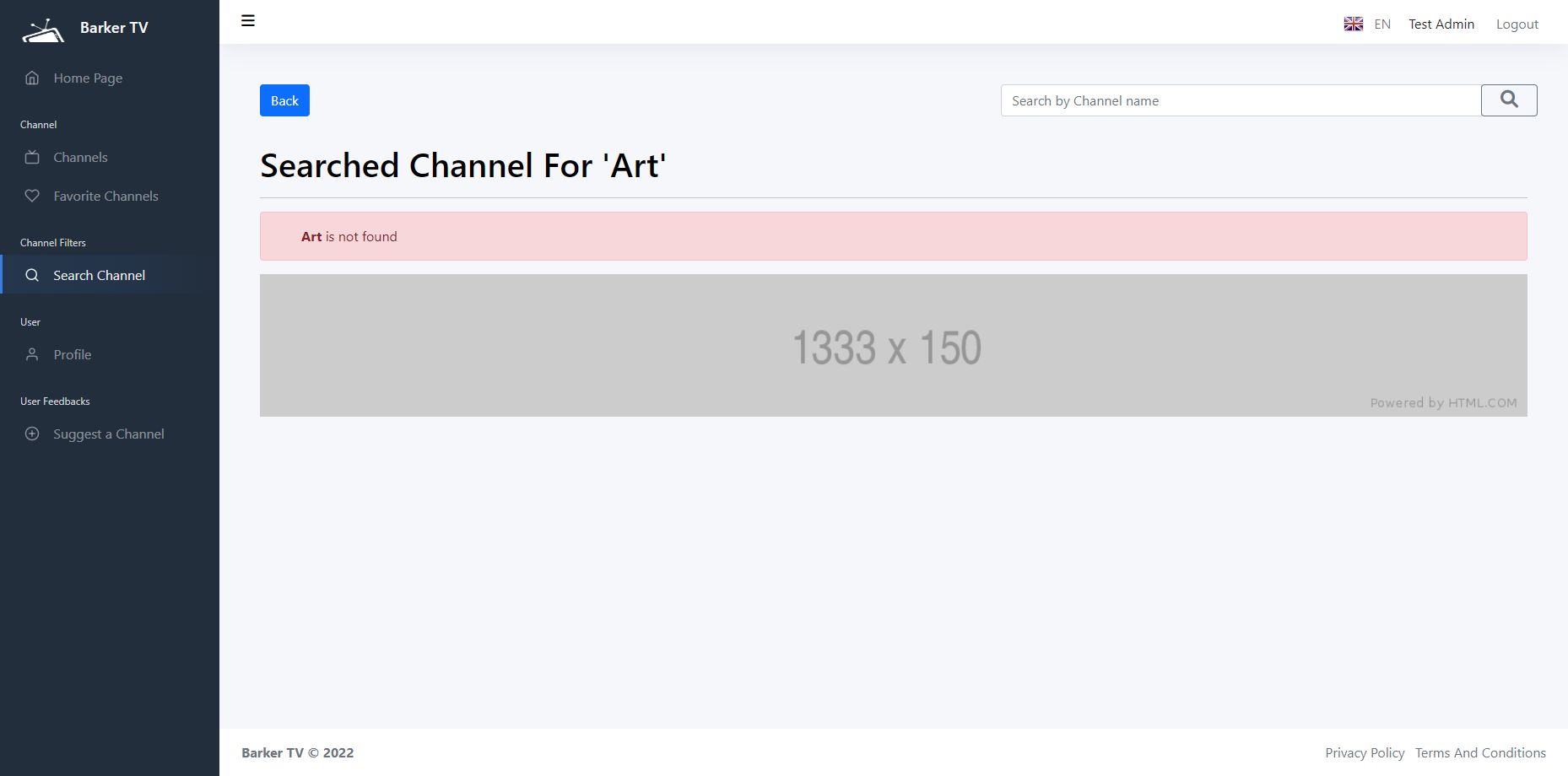This screenshot has width=1568, height=776.
Task: Click the Barker TV logo icon
Action: pyautogui.click(x=43, y=31)
